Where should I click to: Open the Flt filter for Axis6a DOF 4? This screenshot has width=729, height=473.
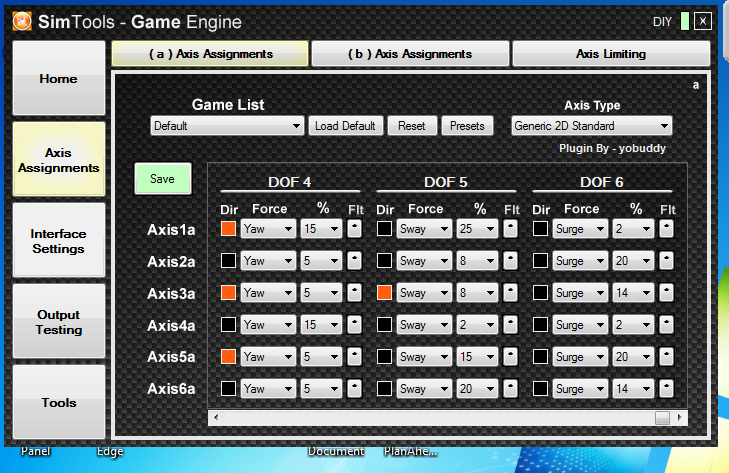[x=354, y=389]
